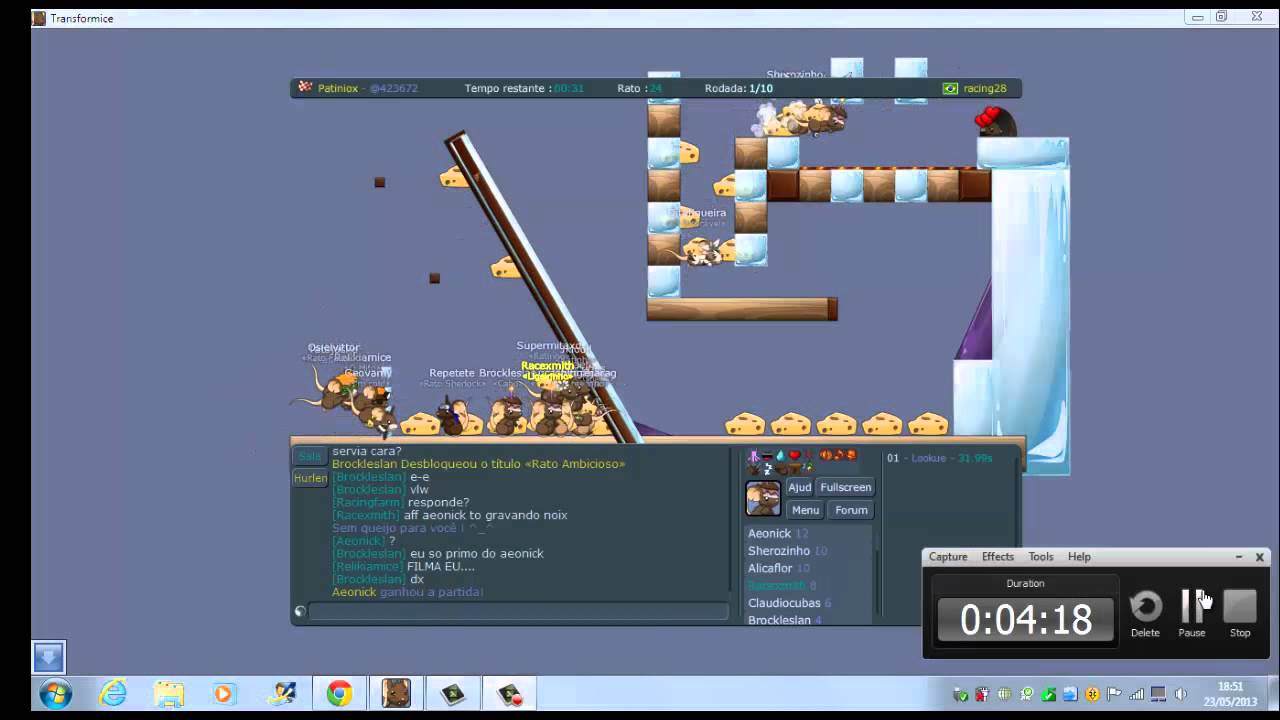Click the pink dance emote icon
Viewport: 1280px width, 720px height.
pyautogui.click(x=754, y=456)
